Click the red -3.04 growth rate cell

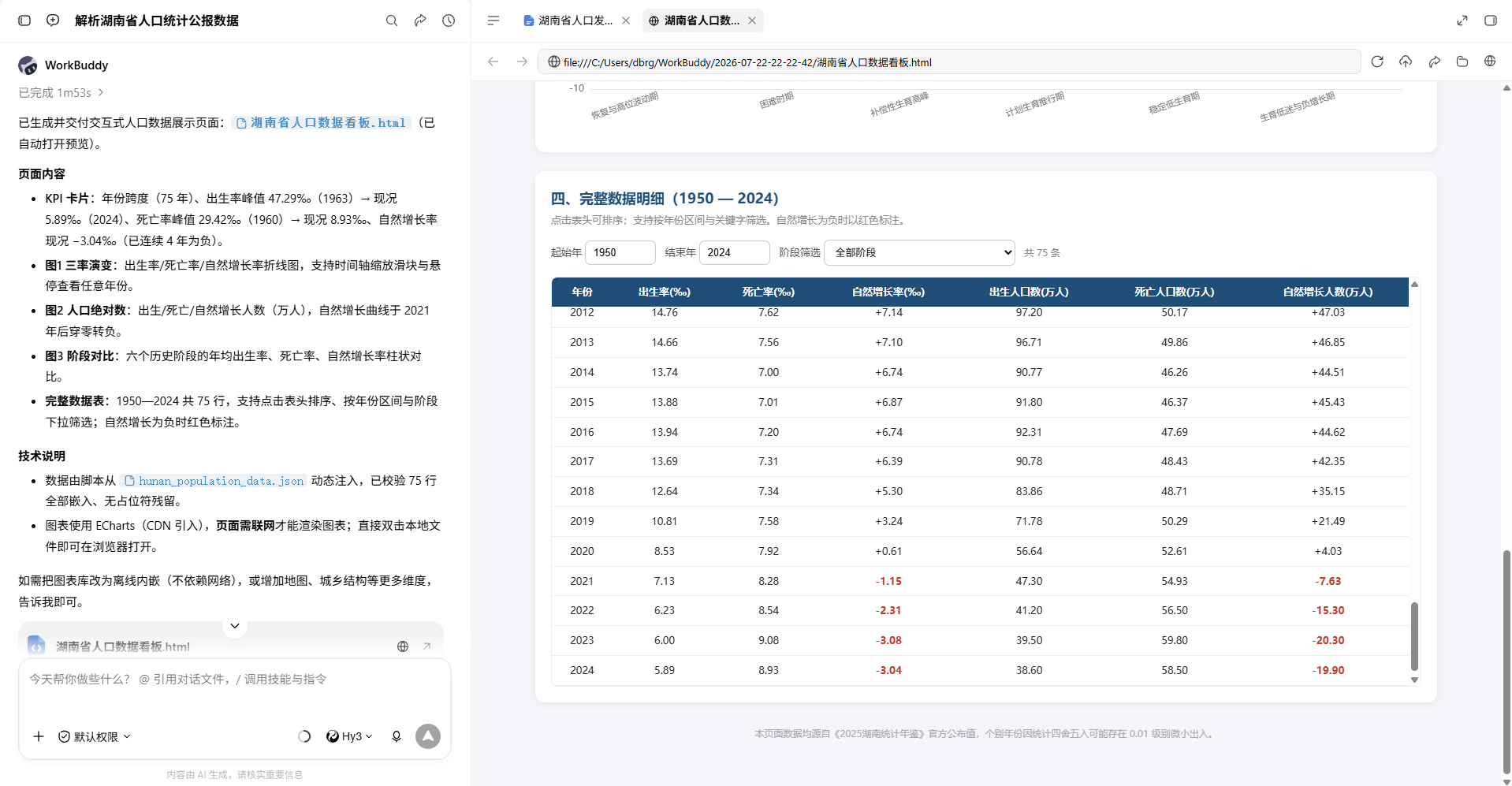pyautogui.click(x=888, y=670)
